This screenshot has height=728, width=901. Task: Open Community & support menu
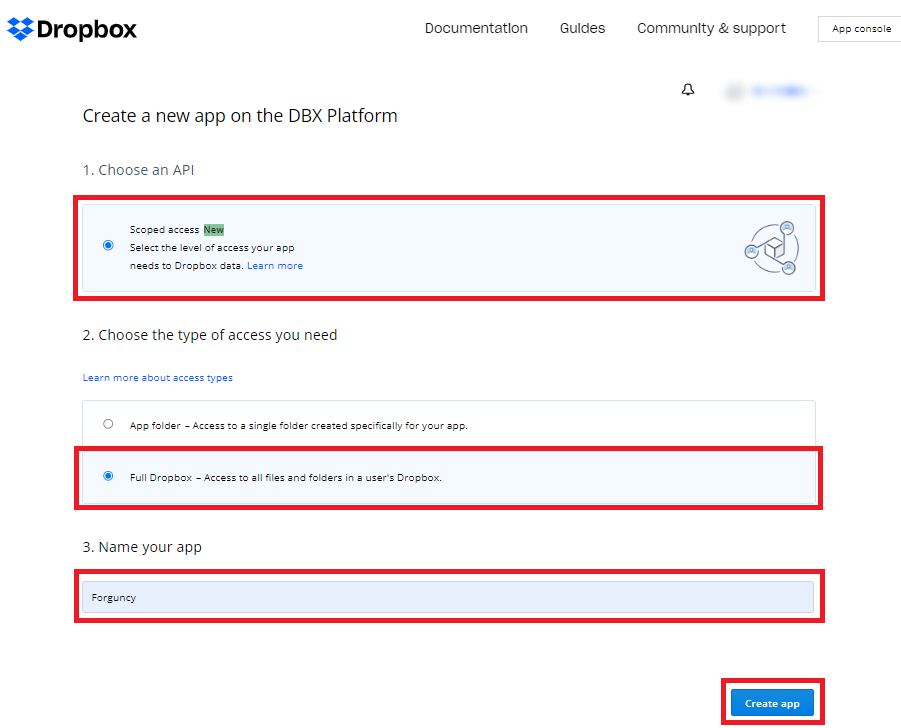coord(711,28)
